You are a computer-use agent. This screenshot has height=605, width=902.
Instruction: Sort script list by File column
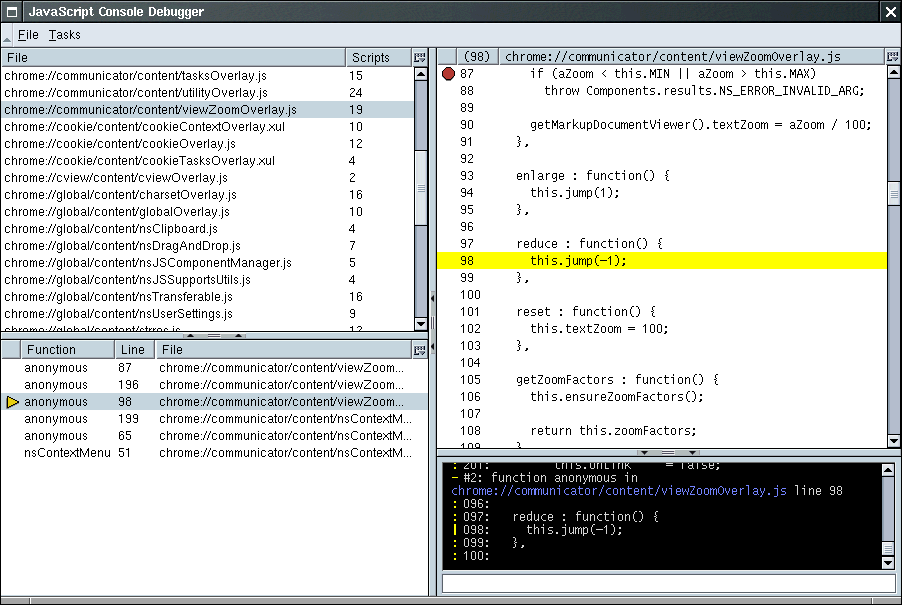(x=173, y=58)
